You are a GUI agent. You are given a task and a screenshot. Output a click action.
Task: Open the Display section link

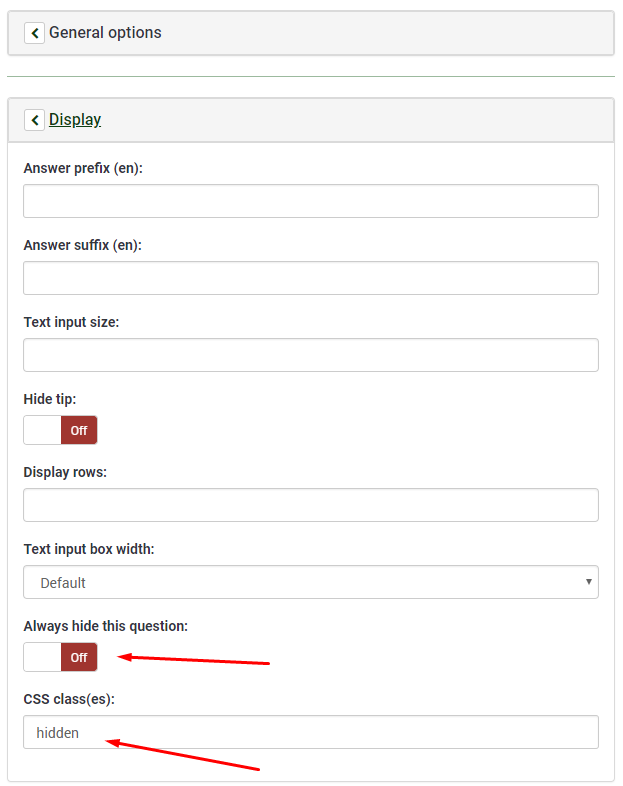click(75, 120)
